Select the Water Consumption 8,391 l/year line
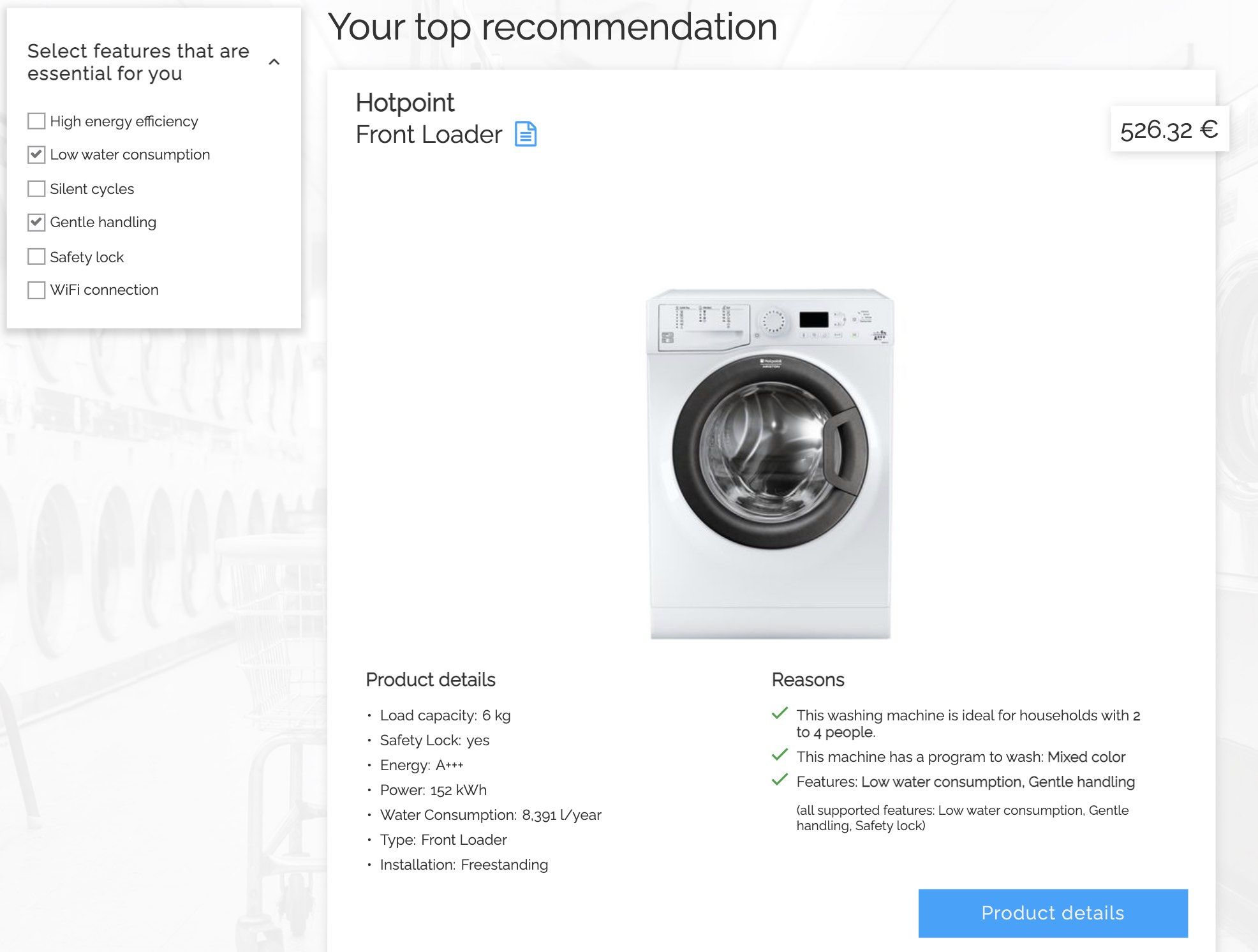Screen dimensions: 1258x952 point(490,815)
